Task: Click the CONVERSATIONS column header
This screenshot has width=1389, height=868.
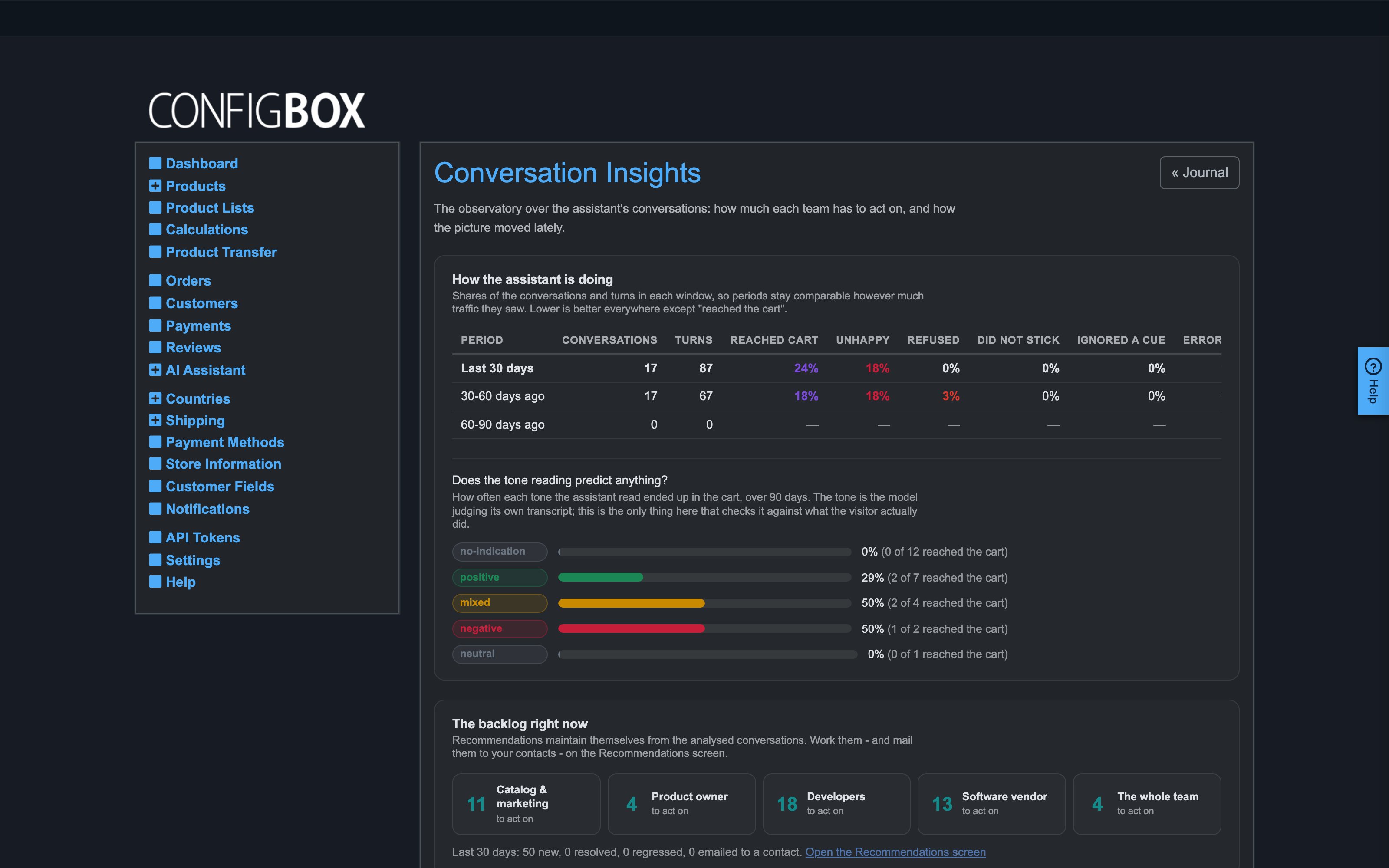Action: click(x=609, y=340)
